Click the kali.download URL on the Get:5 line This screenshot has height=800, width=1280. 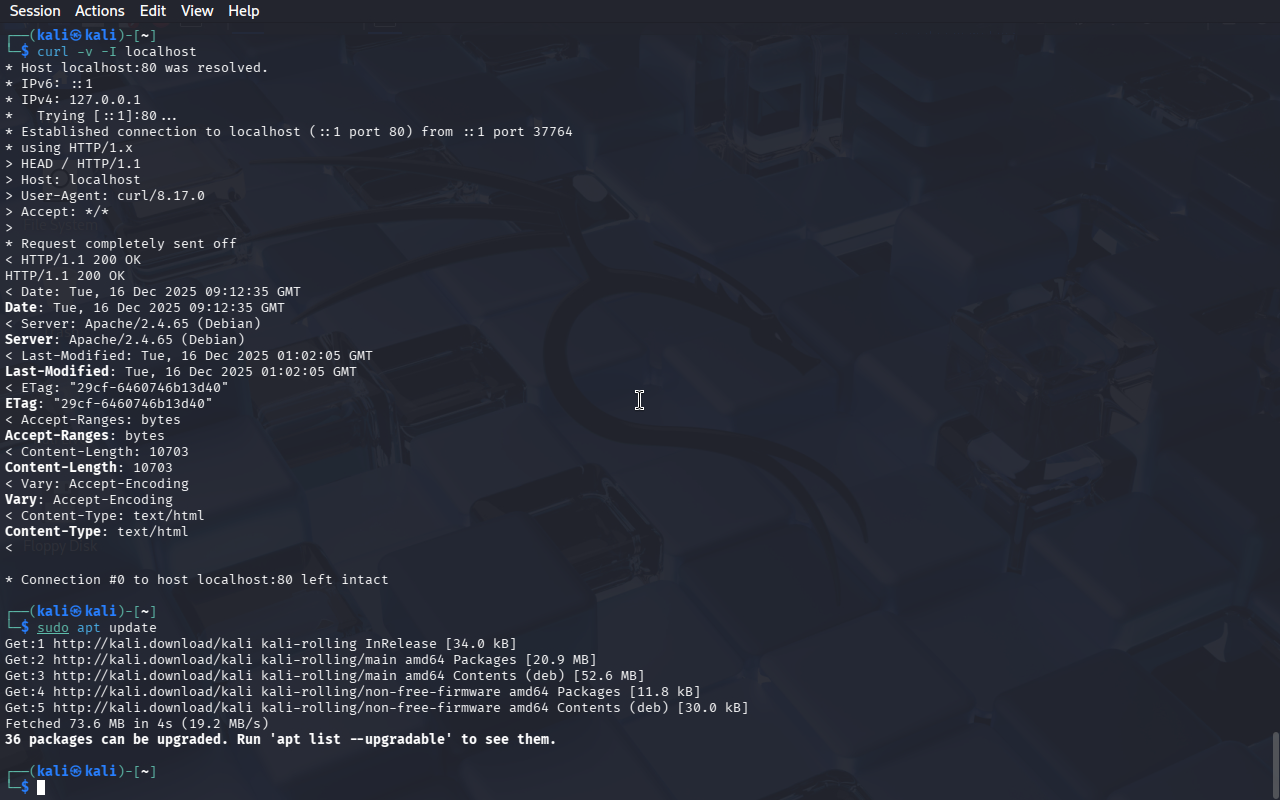(153, 708)
